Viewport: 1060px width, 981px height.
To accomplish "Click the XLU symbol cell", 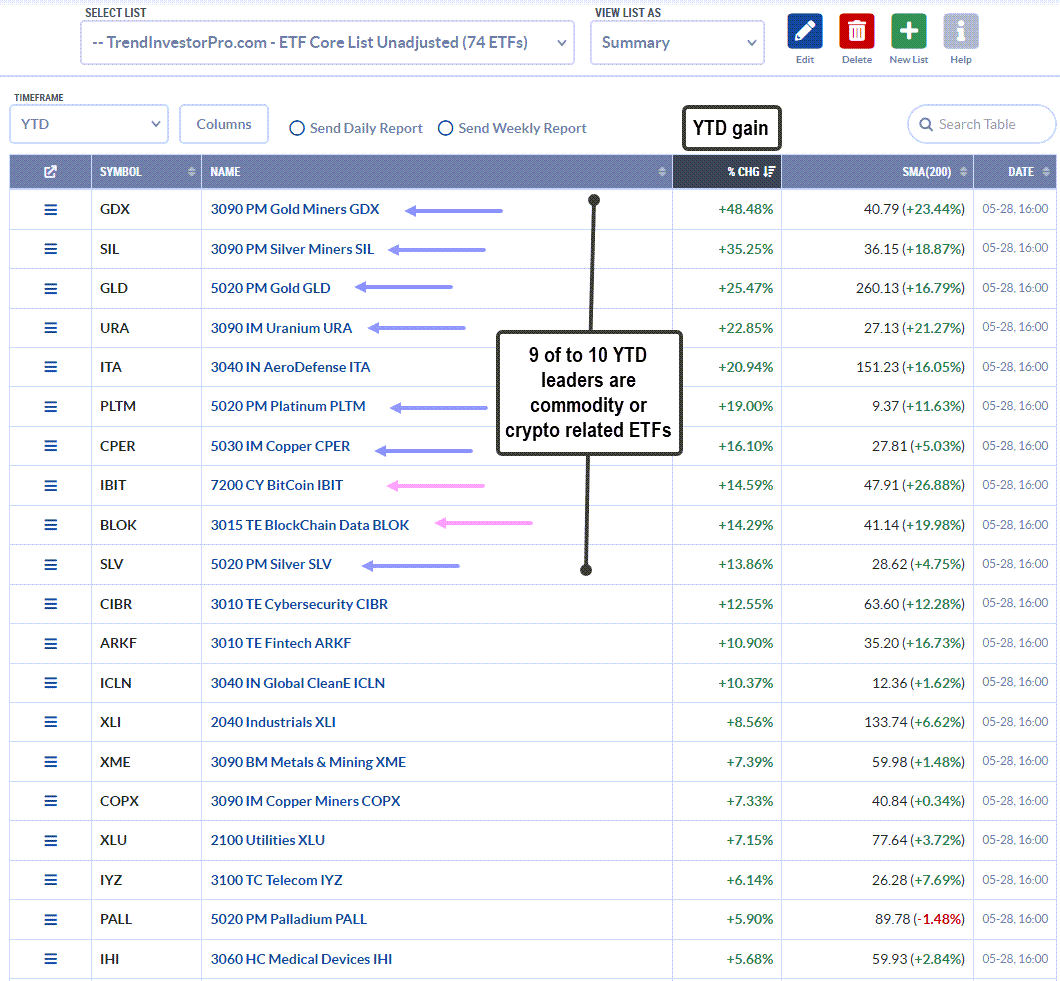I will click(146, 840).
